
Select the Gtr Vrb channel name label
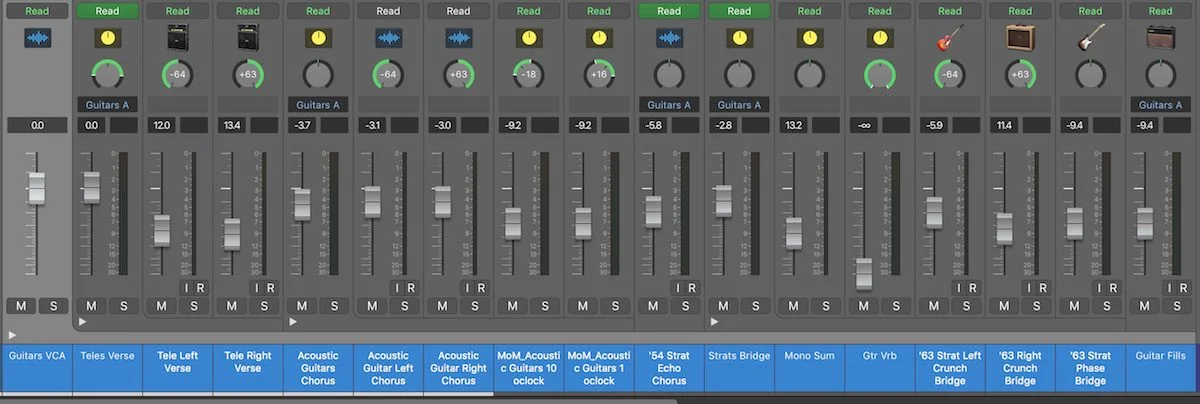click(879, 355)
